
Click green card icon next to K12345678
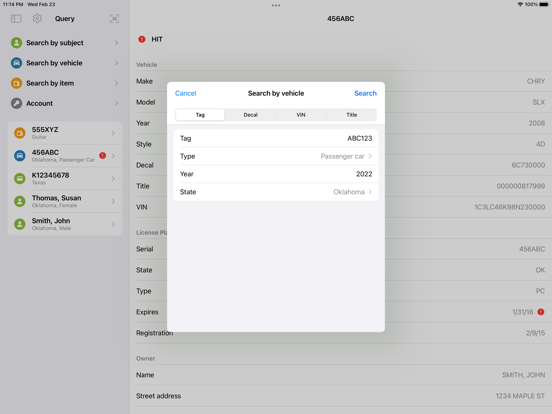pyautogui.click(x=20, y=178)
